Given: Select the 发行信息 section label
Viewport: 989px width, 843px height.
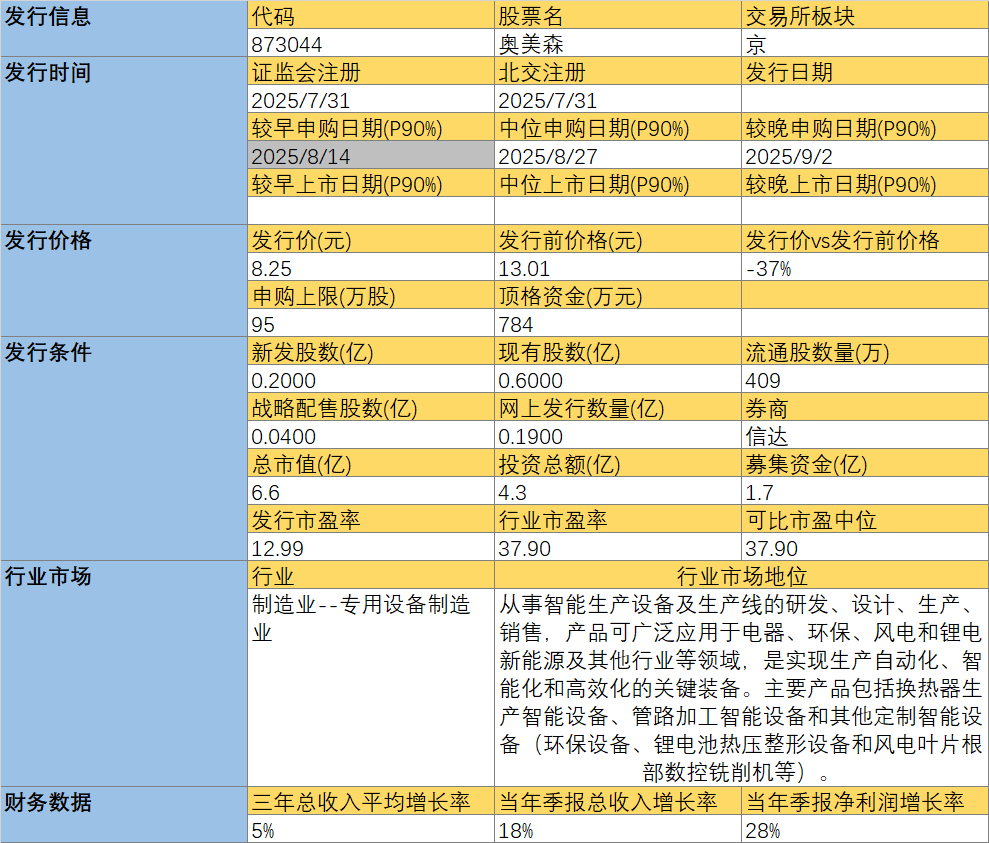Looking at the screenshot, I should 124,28.
